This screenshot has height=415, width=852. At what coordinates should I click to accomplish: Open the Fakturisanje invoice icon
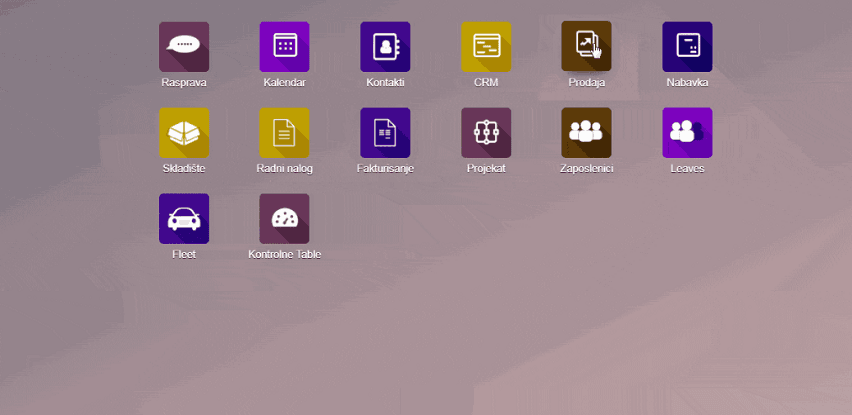[x=385, y=132]
